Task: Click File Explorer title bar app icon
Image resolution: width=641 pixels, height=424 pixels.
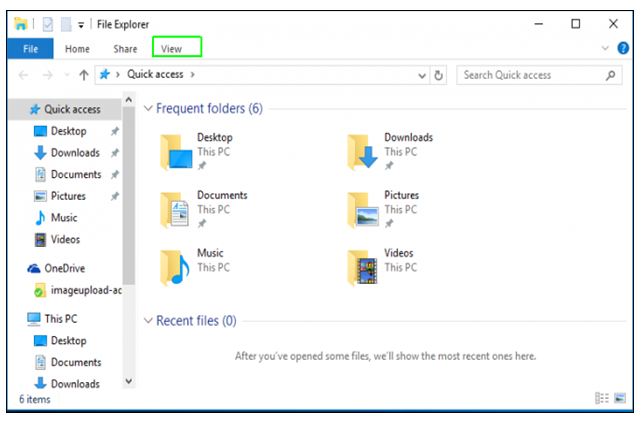Action: pyautogui.click(x=20, y=24)
